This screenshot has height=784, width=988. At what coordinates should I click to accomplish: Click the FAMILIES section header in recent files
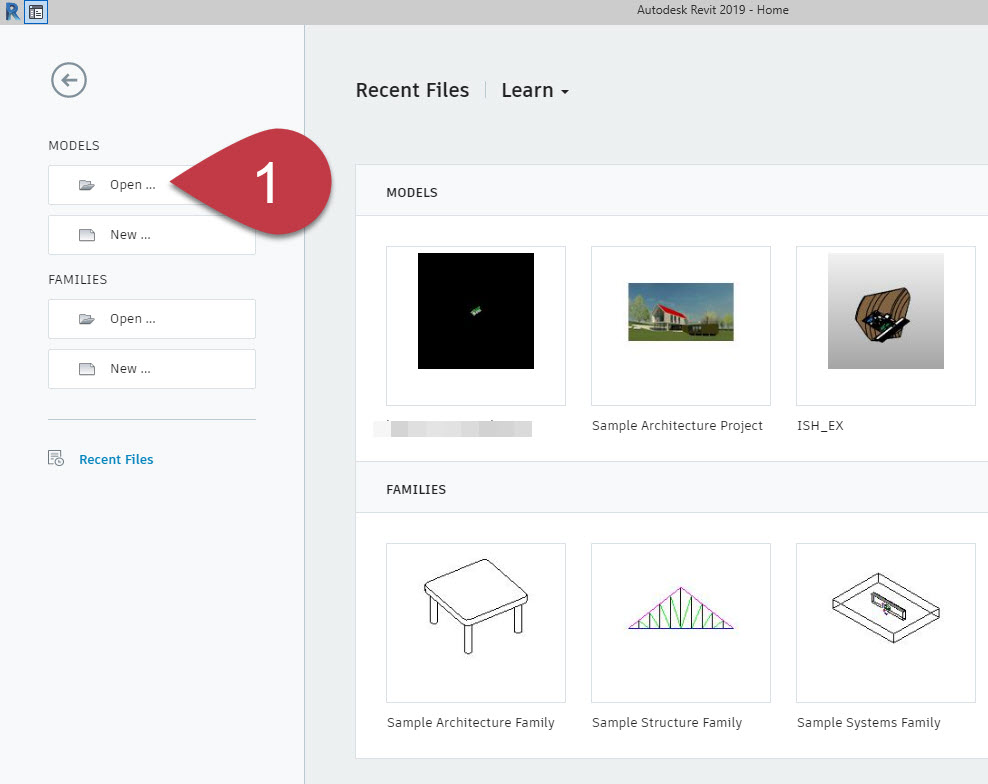click(x=416, y=490)
